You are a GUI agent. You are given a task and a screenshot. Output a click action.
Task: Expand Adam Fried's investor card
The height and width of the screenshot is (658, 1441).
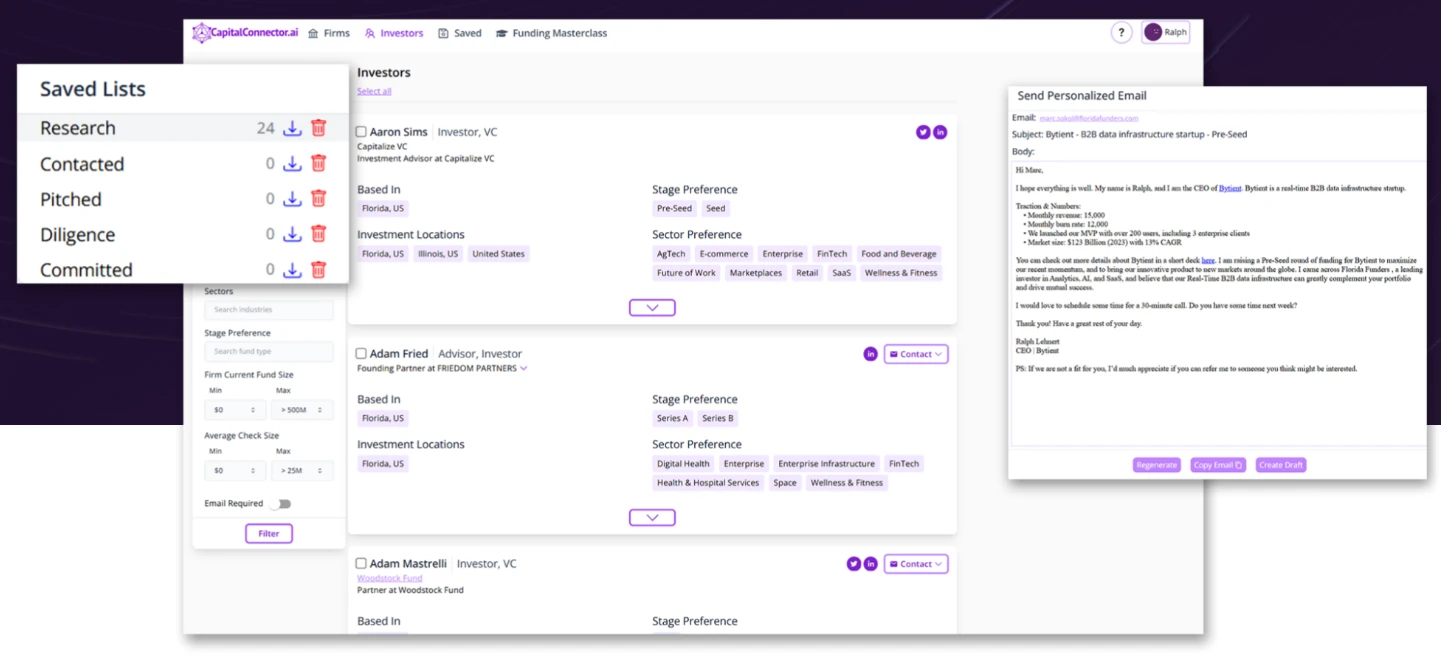coord(652,518)
